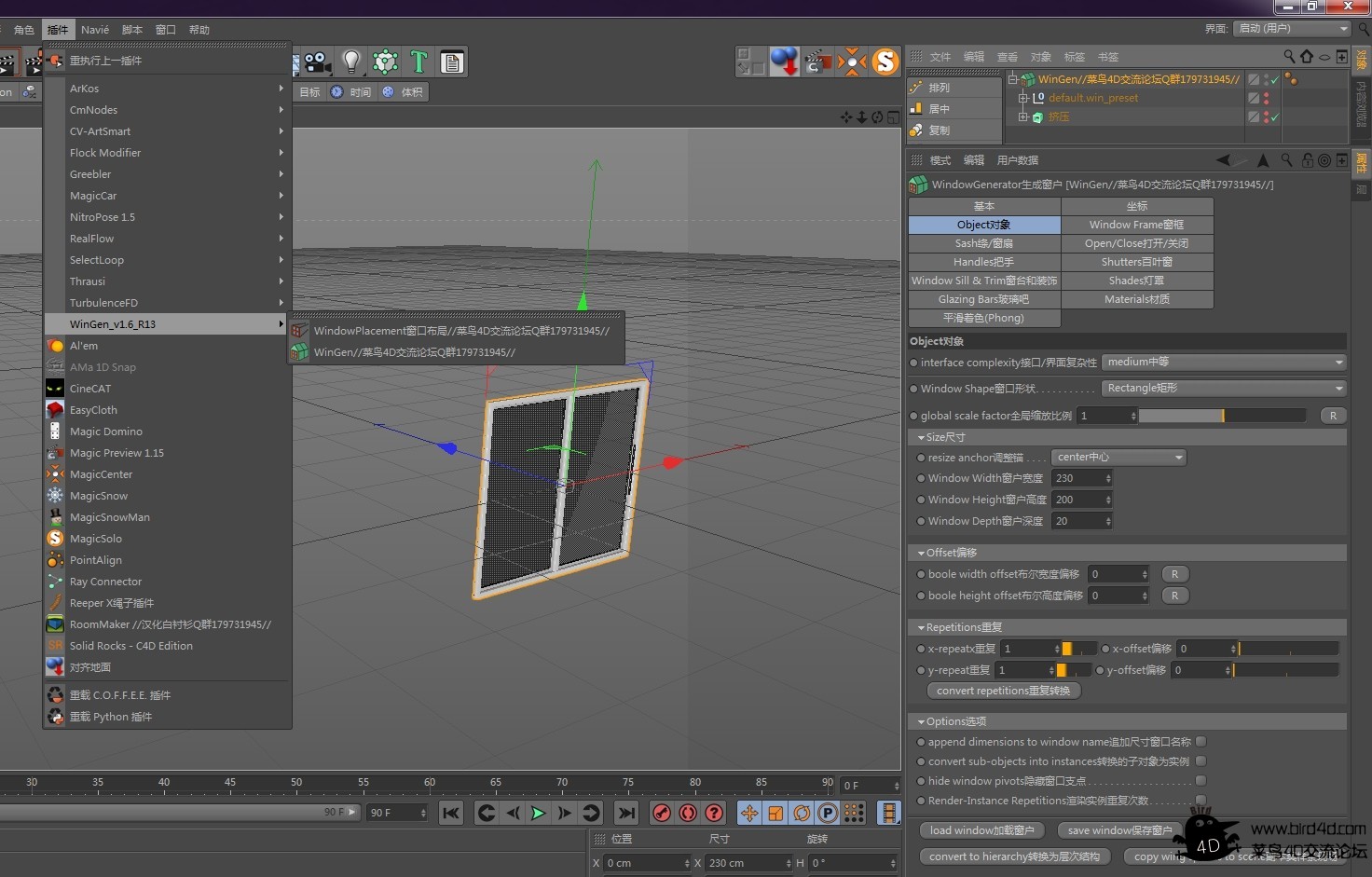Toggle the Interactive Render Region arrows icon
1372x877 pixels.
852,62
